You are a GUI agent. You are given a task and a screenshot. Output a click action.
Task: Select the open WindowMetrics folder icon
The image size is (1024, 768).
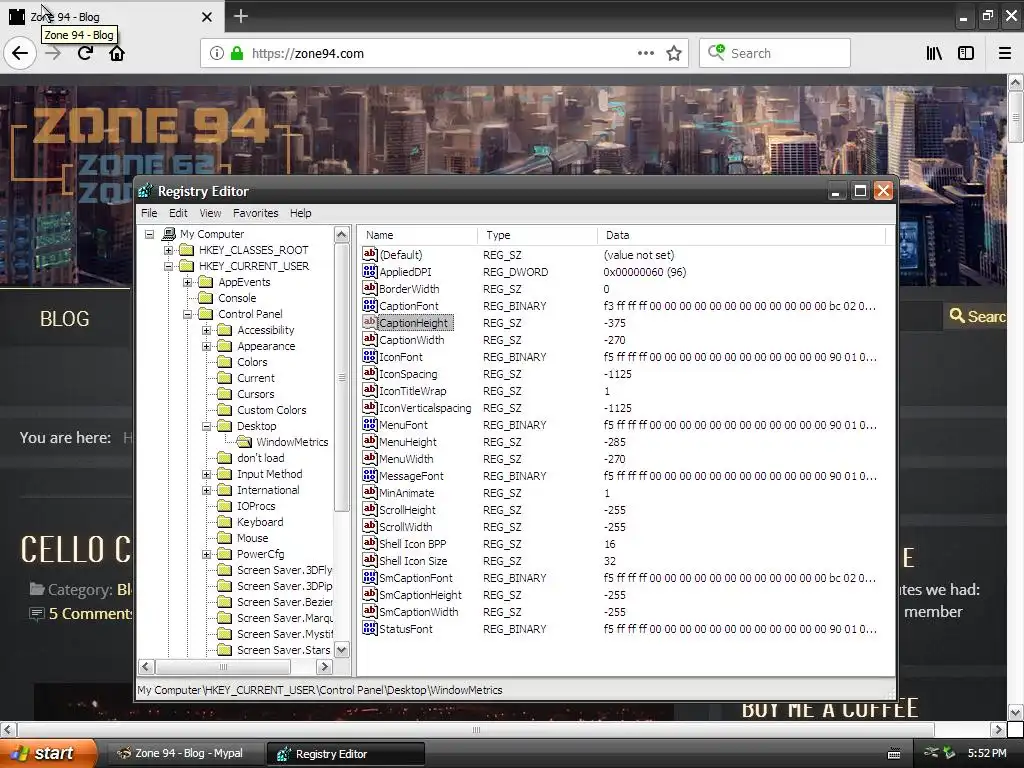[x=244, y=442]
